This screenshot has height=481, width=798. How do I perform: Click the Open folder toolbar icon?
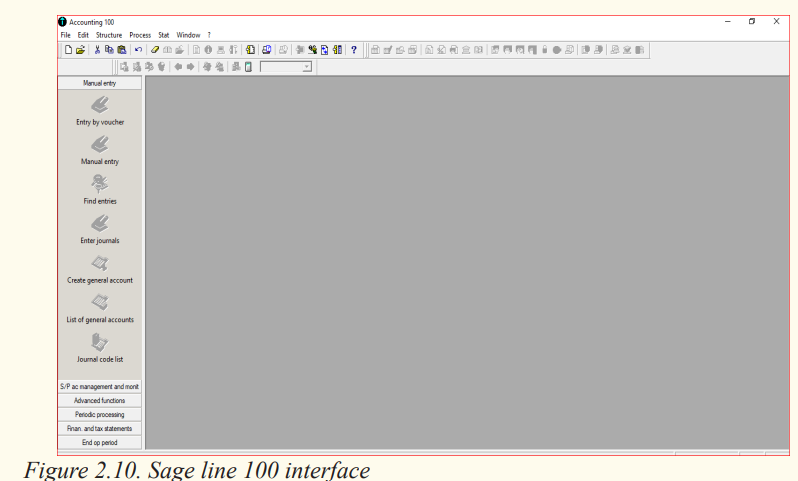80,50
